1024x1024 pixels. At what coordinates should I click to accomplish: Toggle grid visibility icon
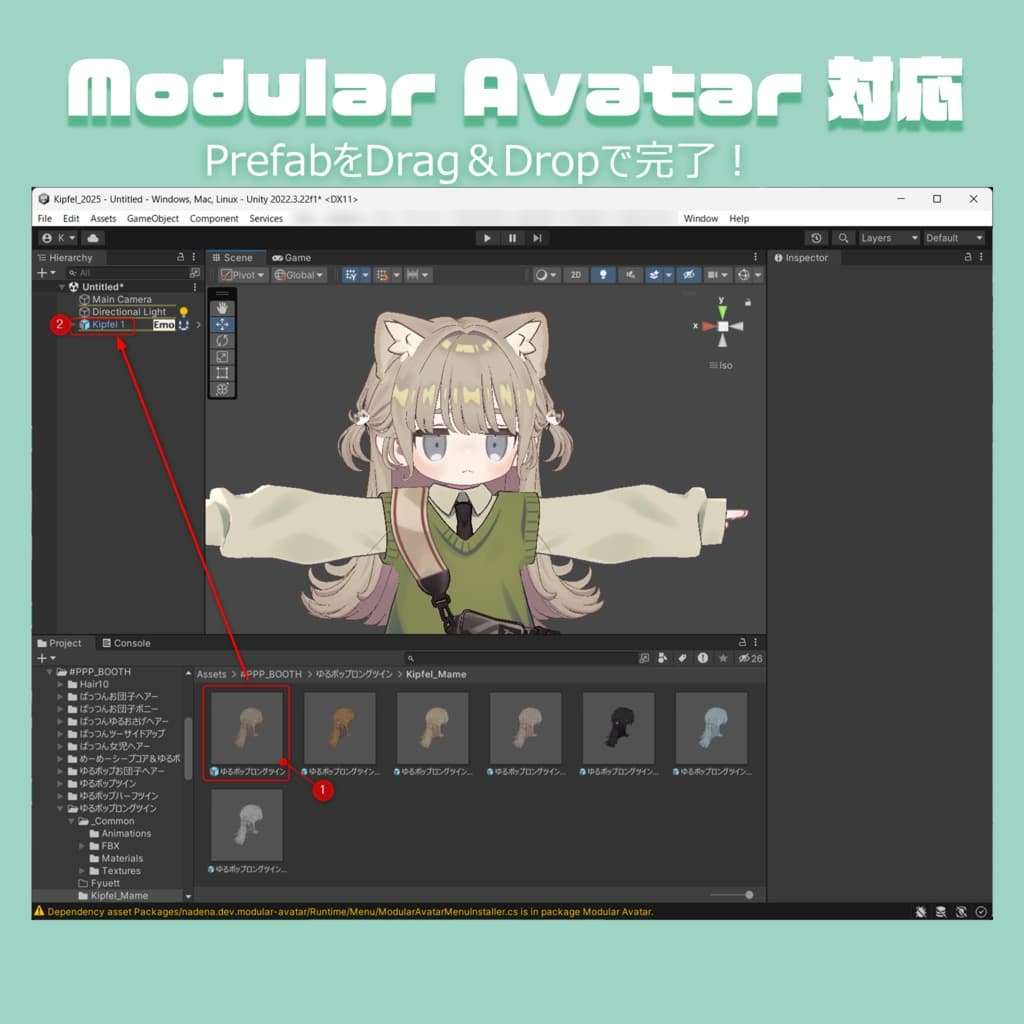click(351, 275)
